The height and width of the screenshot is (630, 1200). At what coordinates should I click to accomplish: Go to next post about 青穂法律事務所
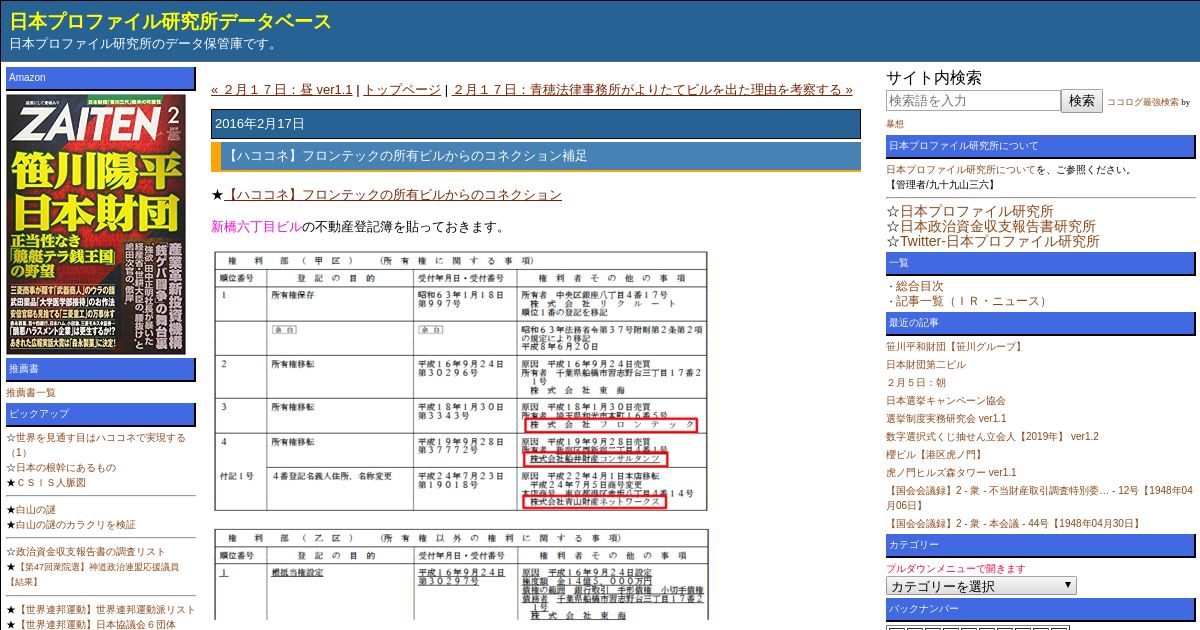pyautogui.click(x=652, y=90)
